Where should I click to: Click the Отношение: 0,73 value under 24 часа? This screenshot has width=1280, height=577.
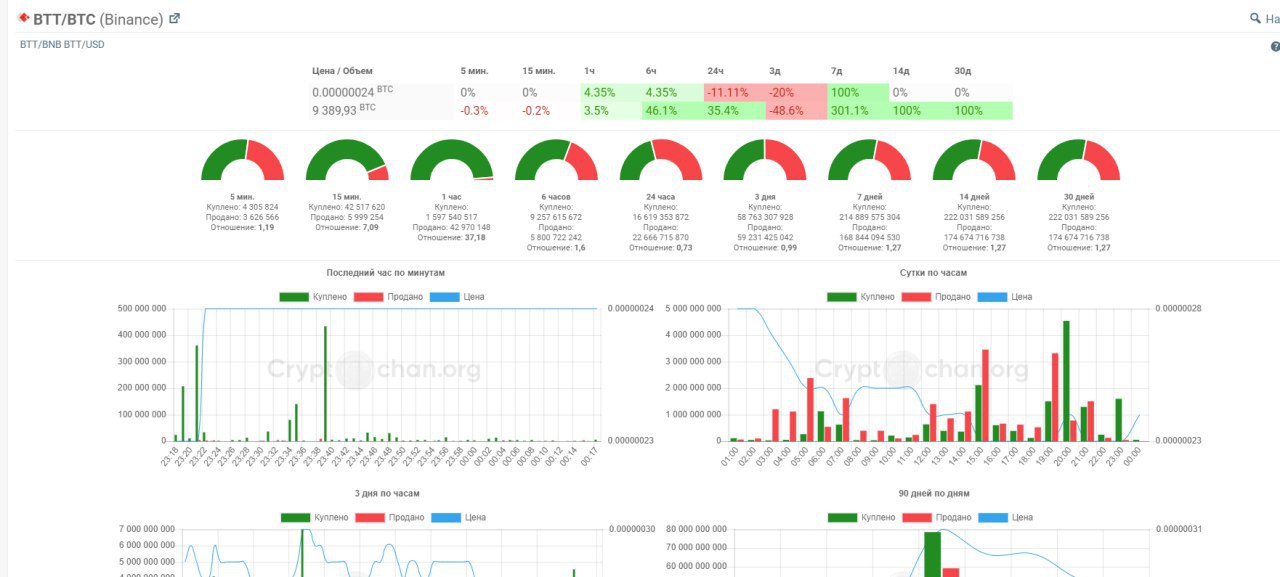point(660,247)
